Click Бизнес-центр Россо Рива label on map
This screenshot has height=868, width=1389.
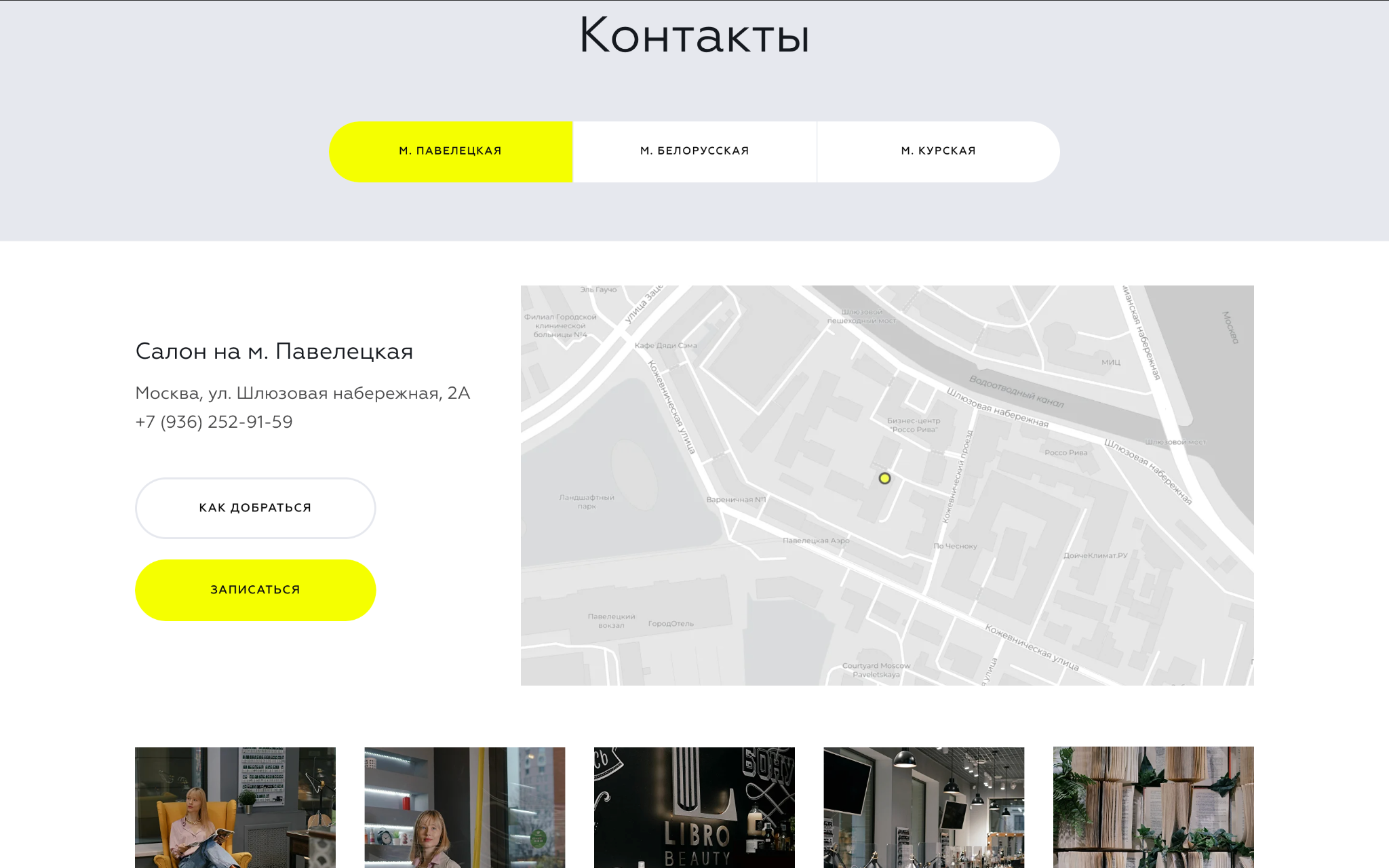point(914,425)
